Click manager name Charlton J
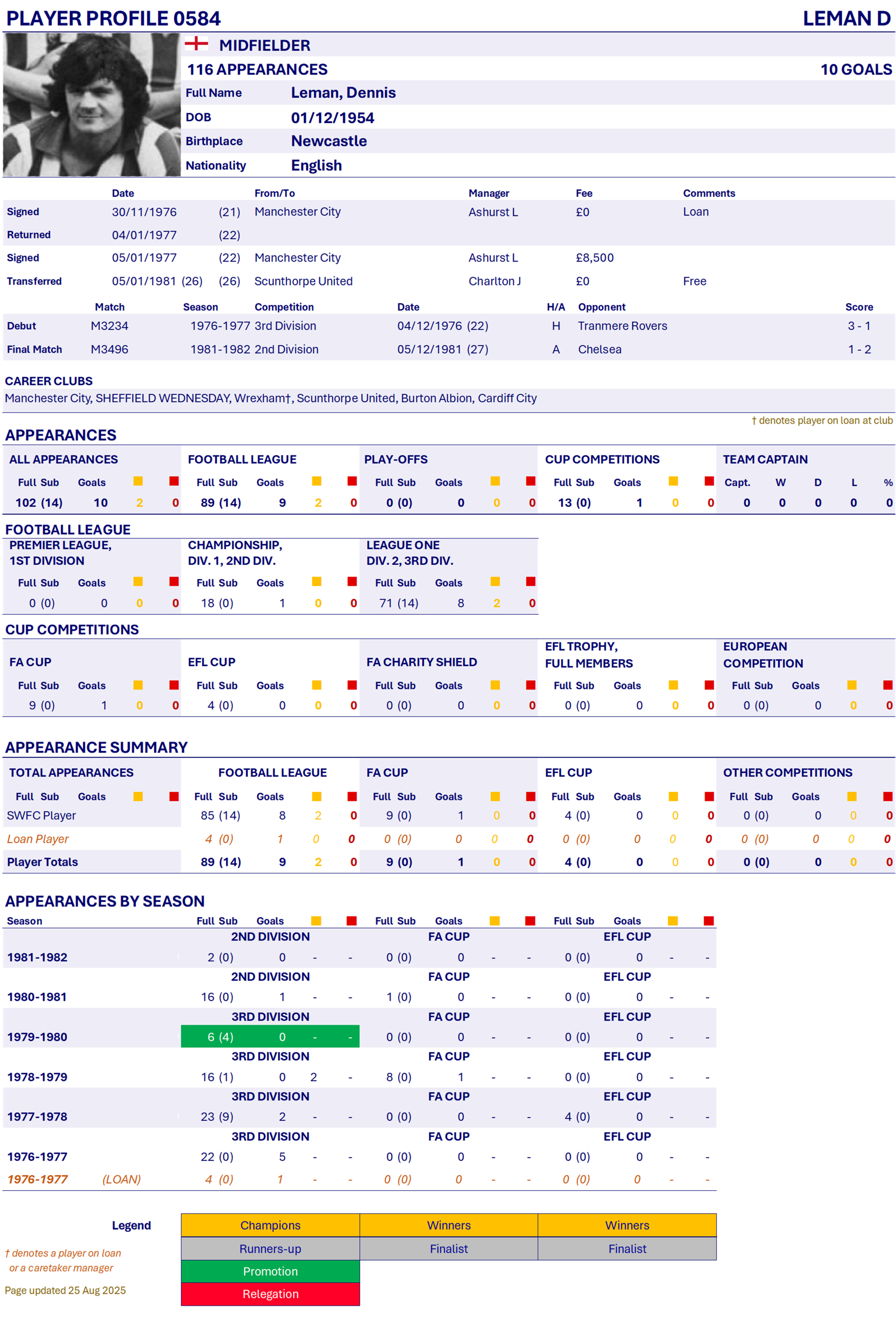896x1329 pixels. (494, 281)
